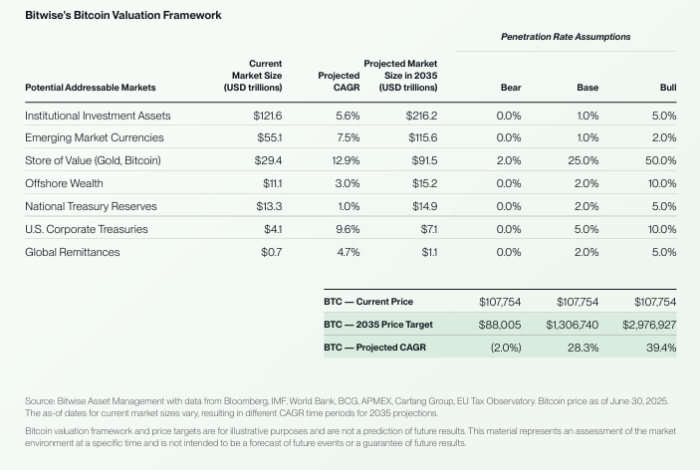Click the Offshore Wealth row label
This screenshot has height=470, width=700.
tap(64, 184)
